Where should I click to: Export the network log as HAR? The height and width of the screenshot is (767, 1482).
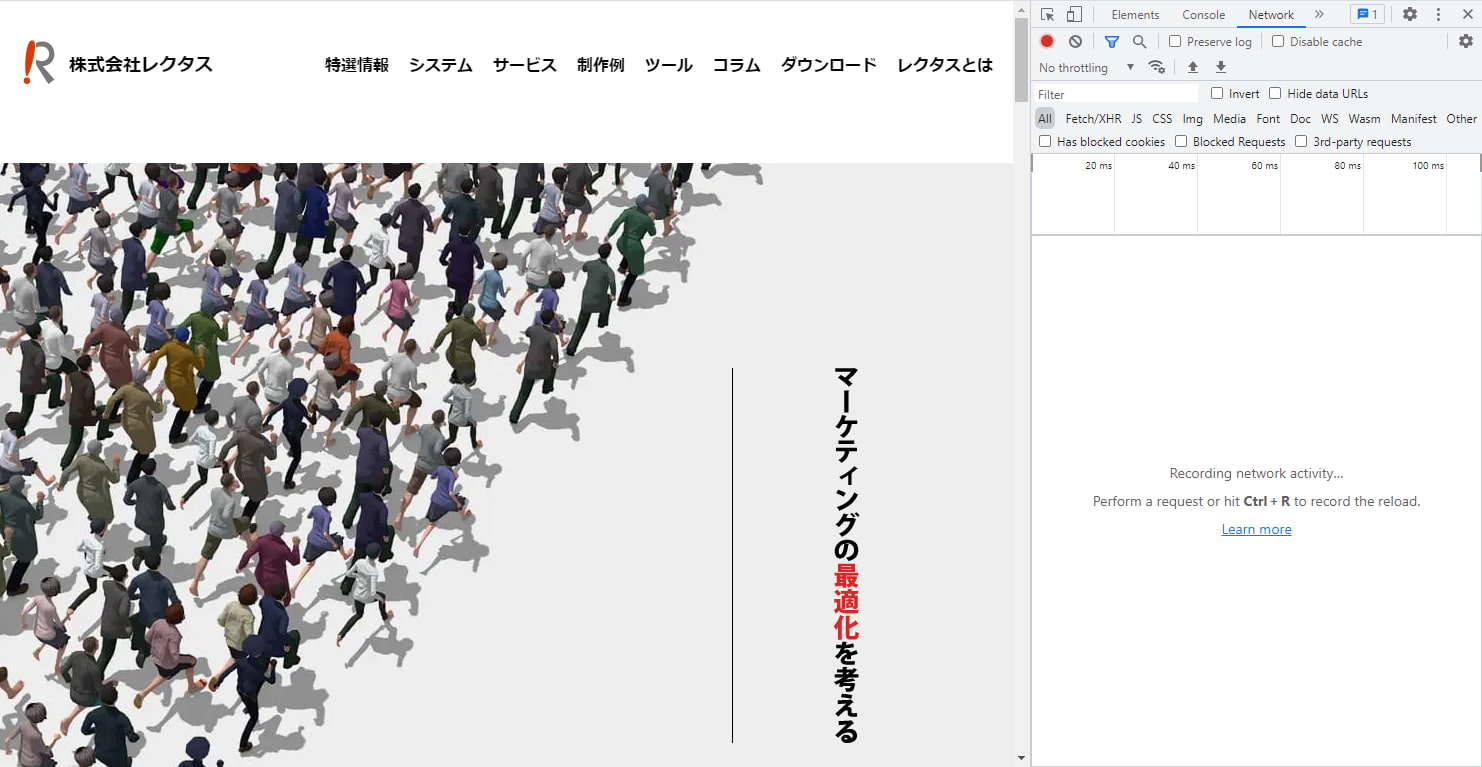tap(1220, 67)
